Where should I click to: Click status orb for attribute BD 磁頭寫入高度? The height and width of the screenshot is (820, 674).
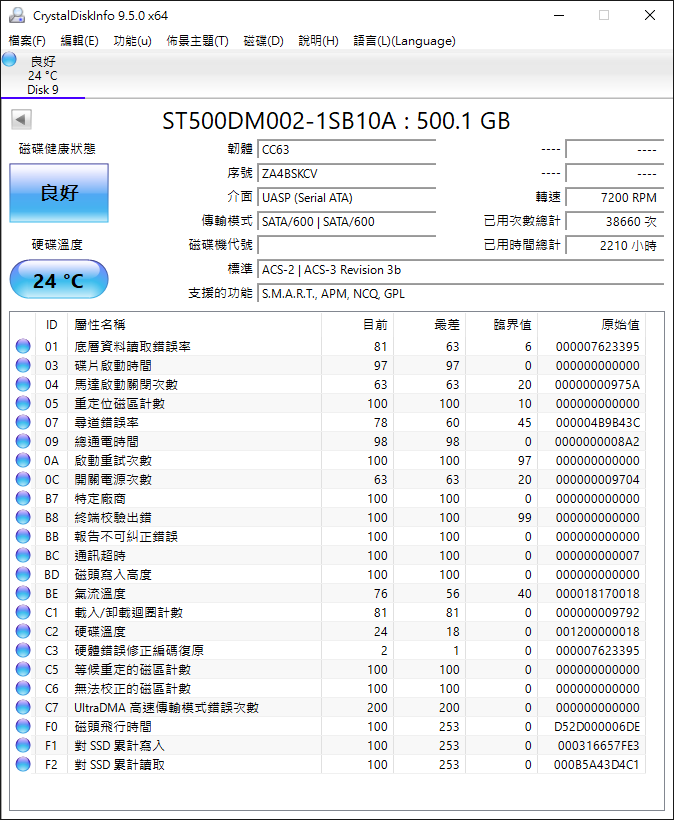click(x=23, y=574)
